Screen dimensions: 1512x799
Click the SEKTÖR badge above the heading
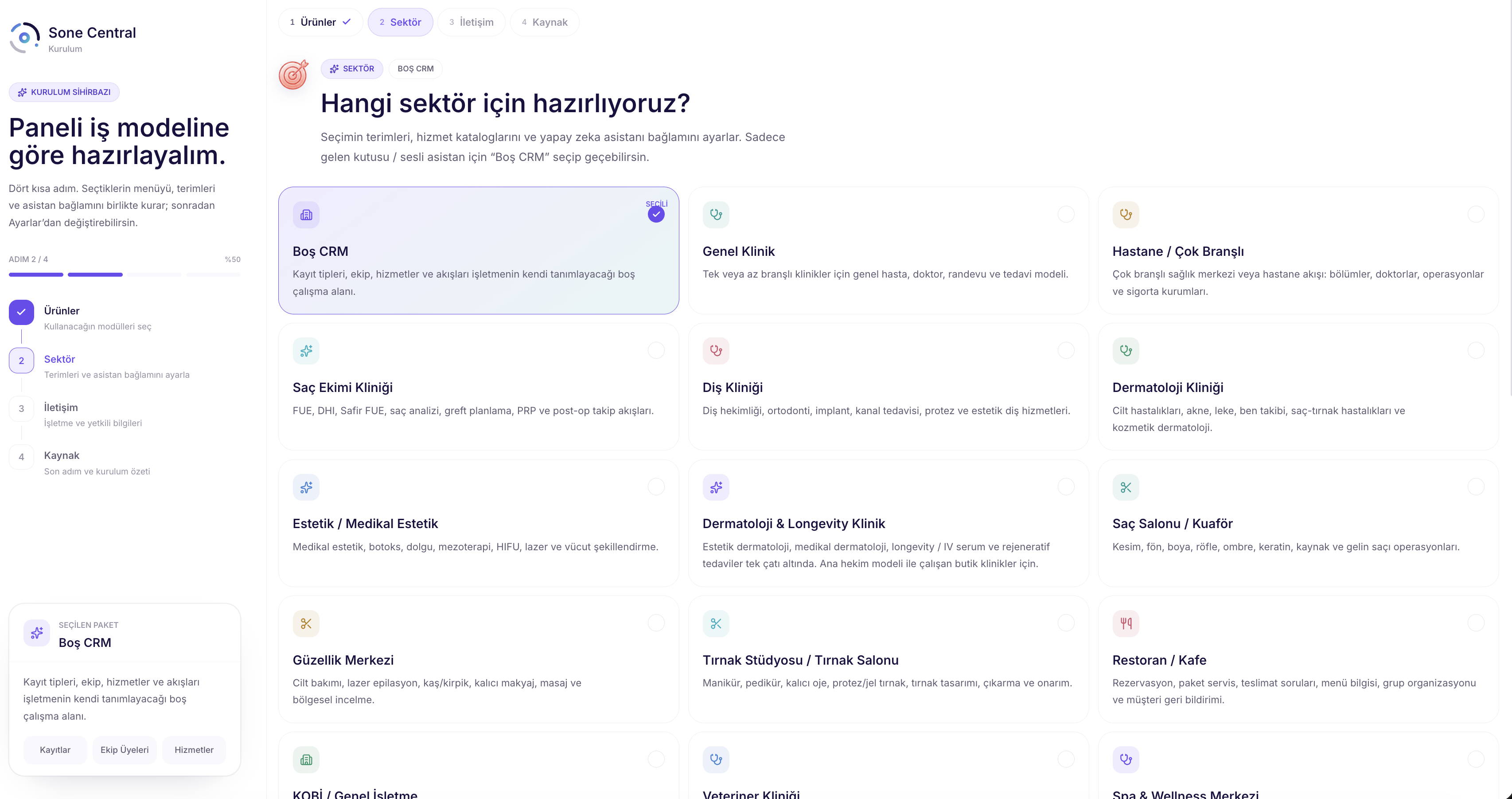point(351,69)
